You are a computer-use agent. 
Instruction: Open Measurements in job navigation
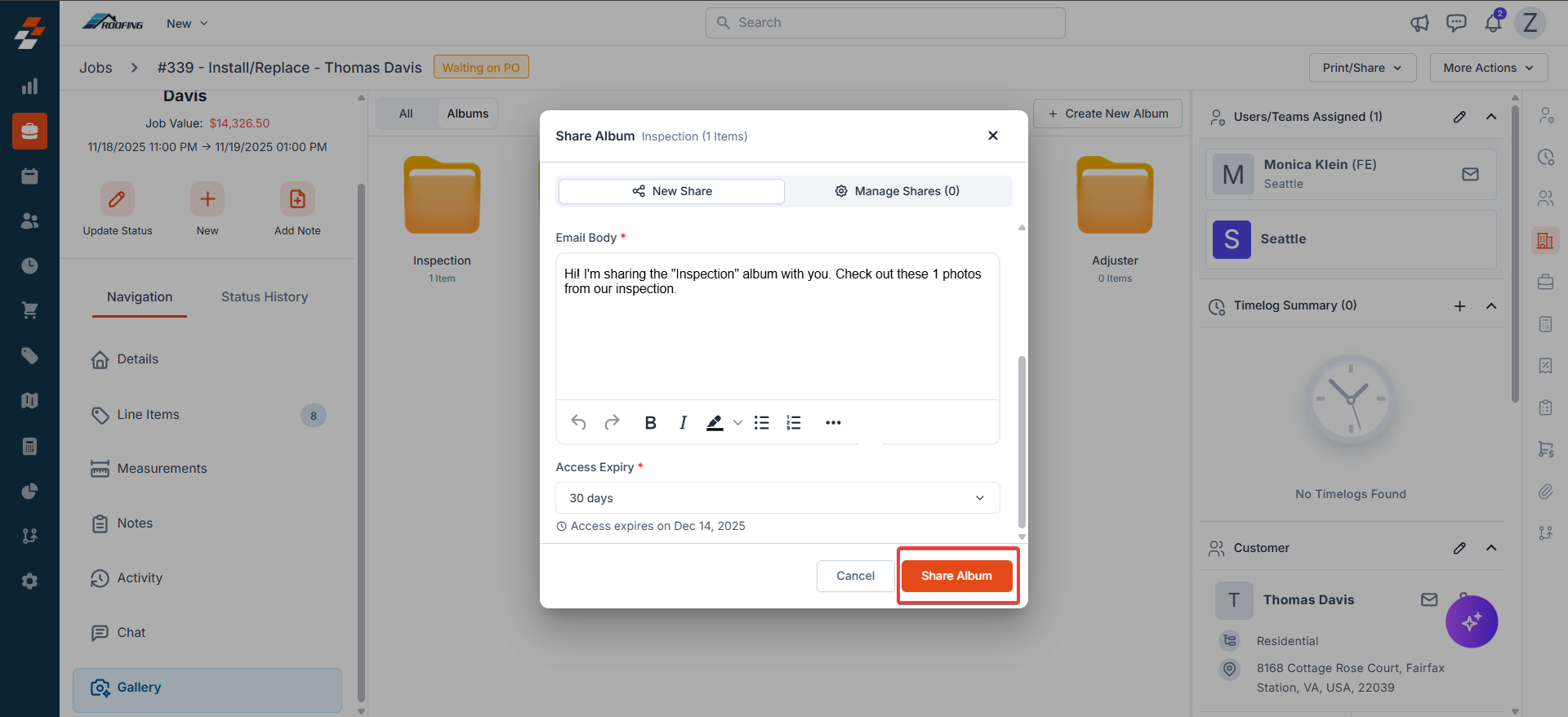click(x=207, y=469)
